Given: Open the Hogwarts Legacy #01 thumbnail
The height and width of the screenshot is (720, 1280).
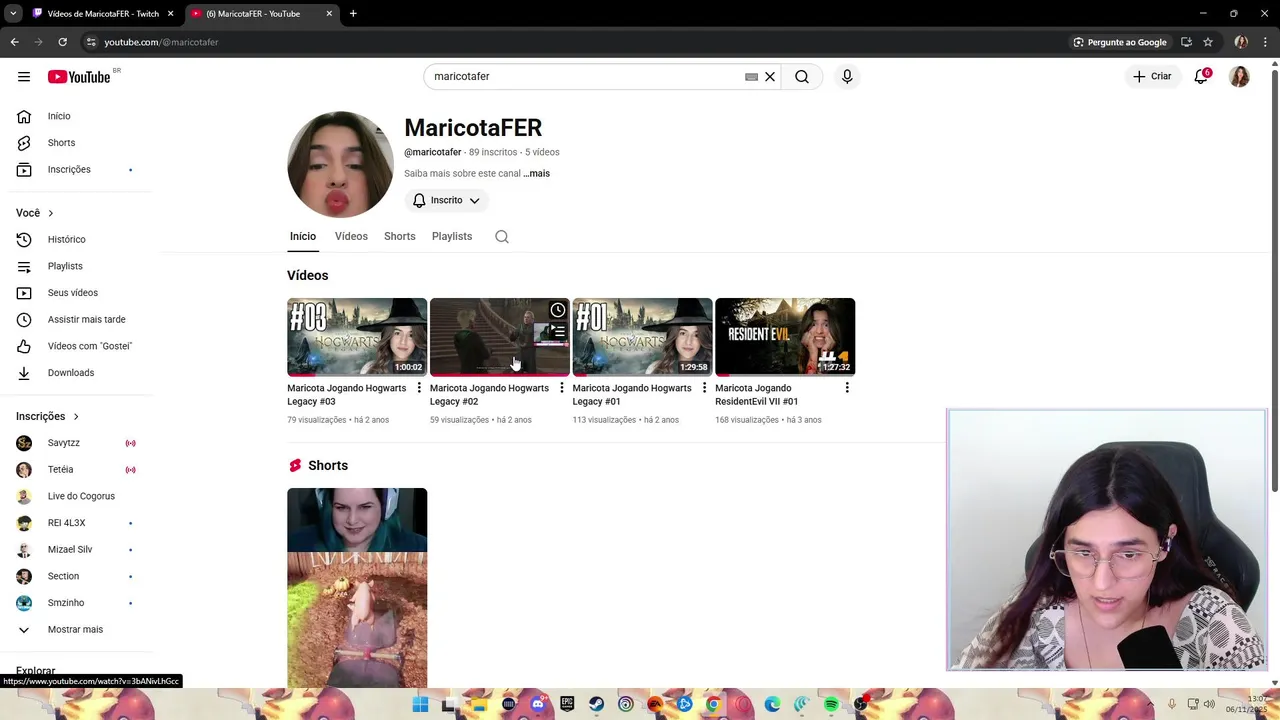Looking at the screenshot, I should (642, 337).
